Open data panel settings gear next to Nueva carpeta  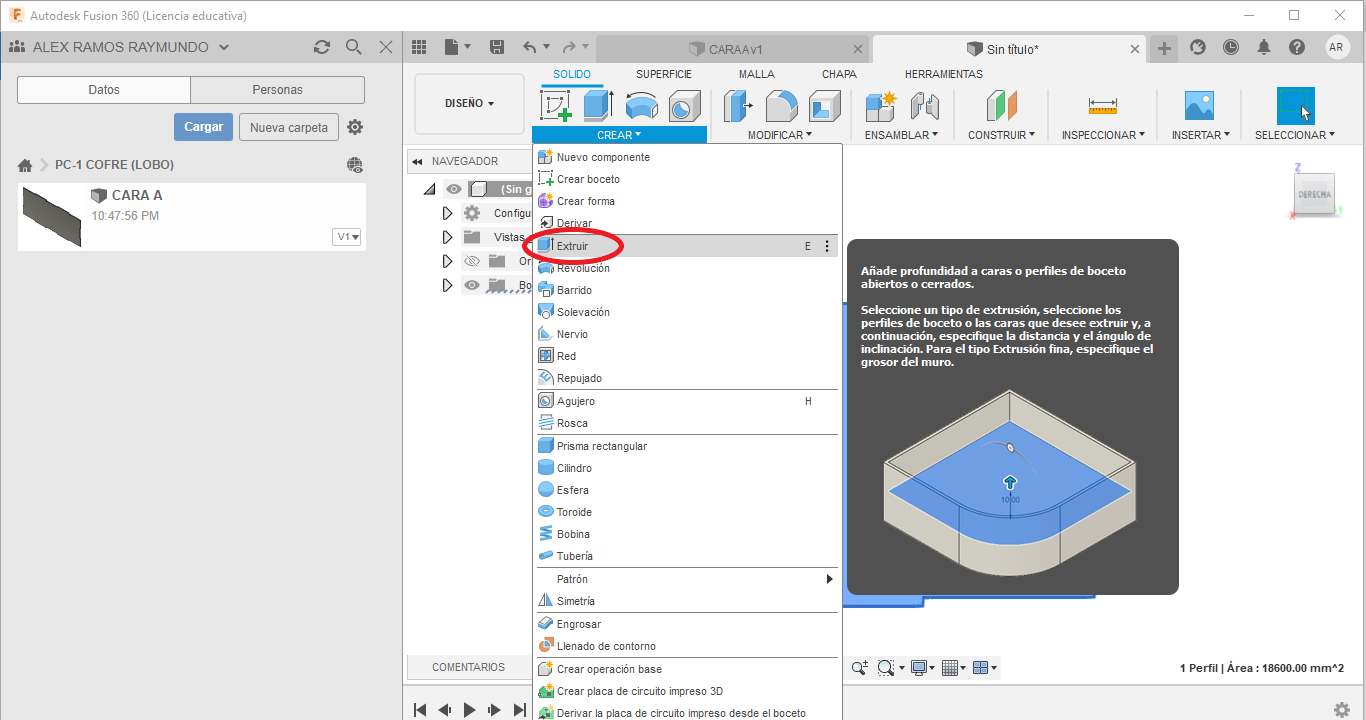click(355, 127)
